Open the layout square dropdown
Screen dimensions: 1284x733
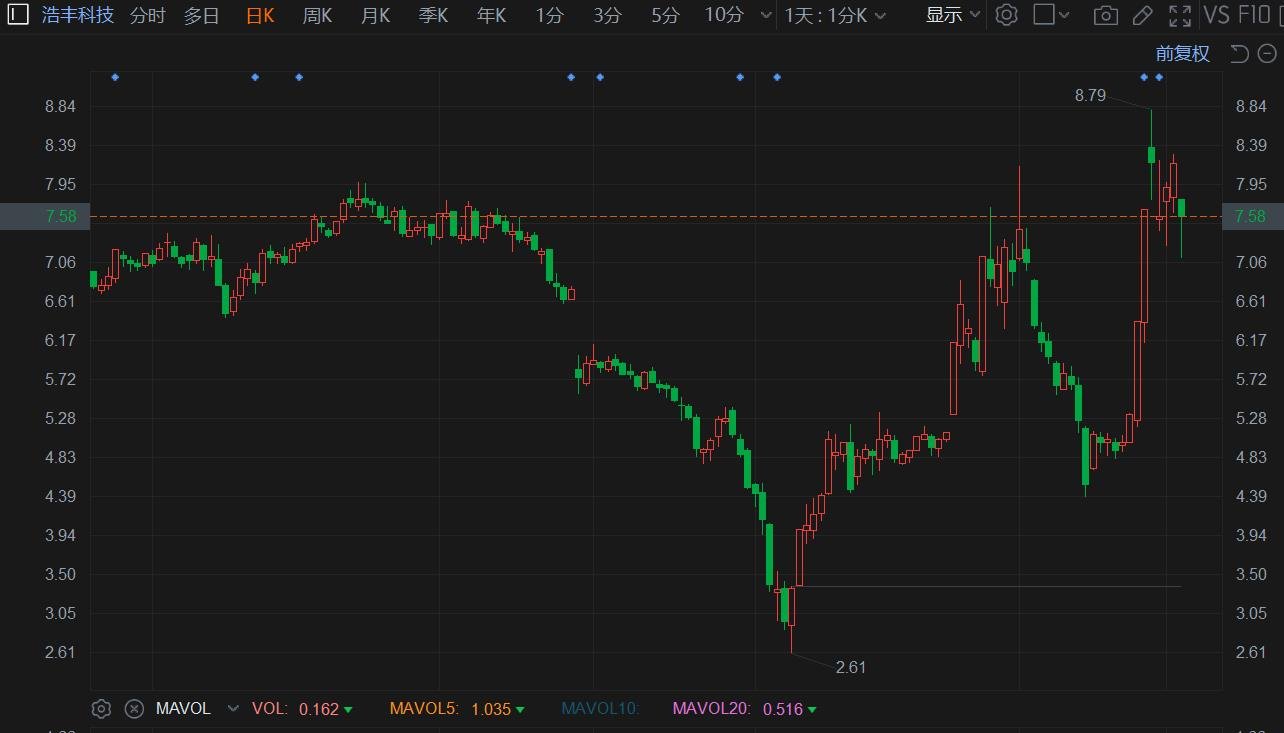[1050, 15]
